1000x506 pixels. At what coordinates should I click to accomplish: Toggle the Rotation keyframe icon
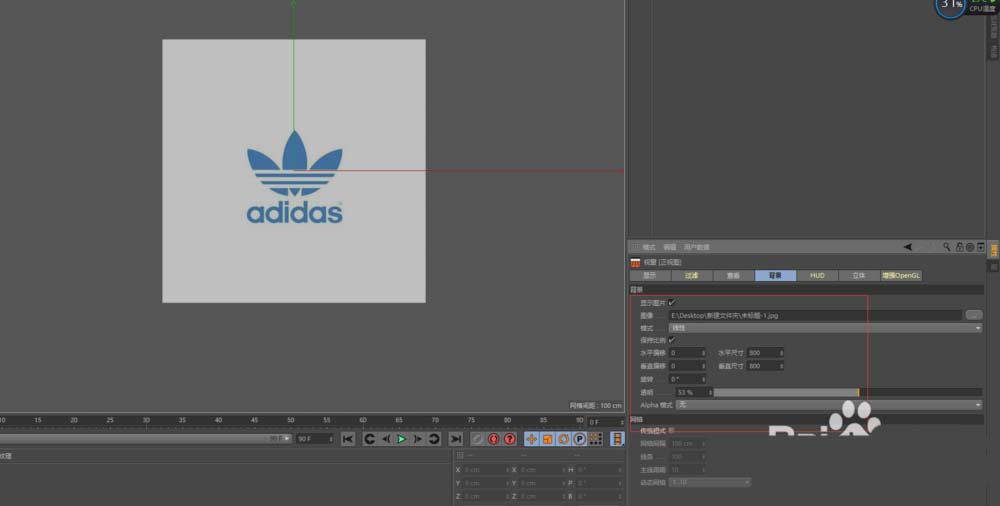(563, 439)
